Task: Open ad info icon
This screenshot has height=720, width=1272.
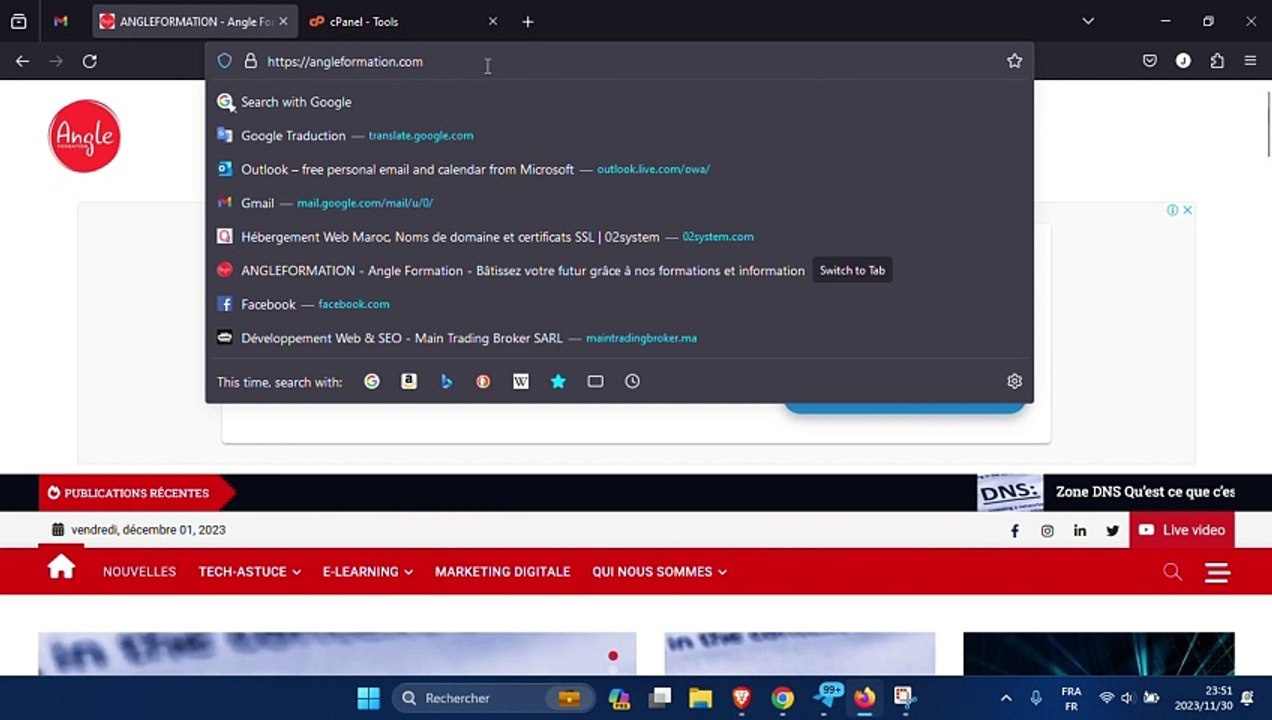Action: tap(1172, 210)
